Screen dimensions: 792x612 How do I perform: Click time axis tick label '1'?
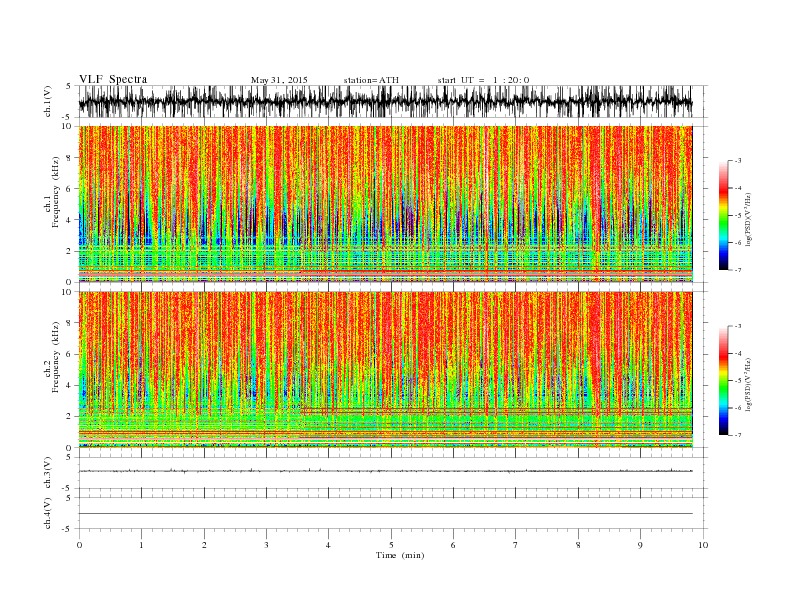141,545
